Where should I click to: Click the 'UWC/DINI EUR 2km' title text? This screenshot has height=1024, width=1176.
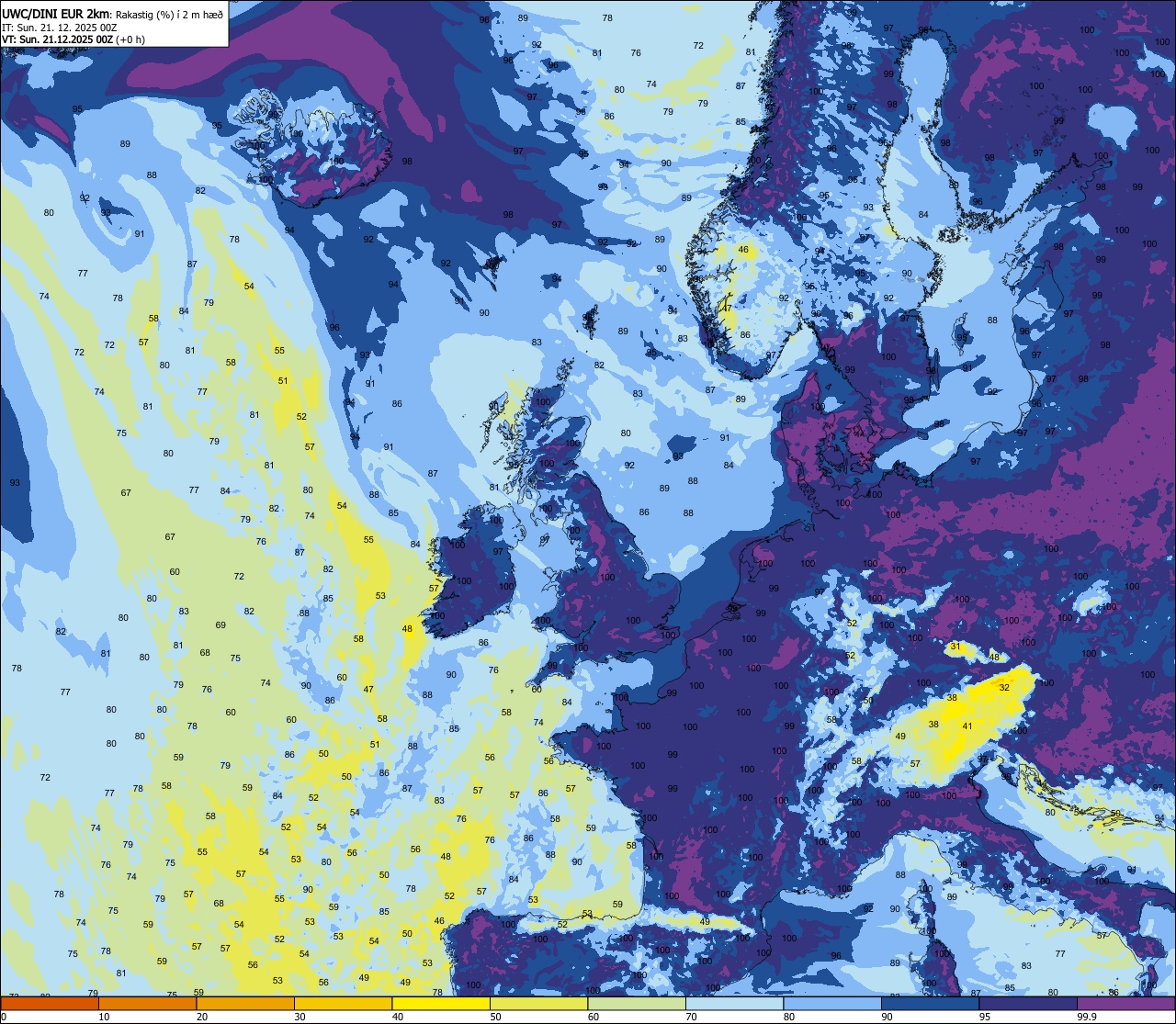coord(56,13)
